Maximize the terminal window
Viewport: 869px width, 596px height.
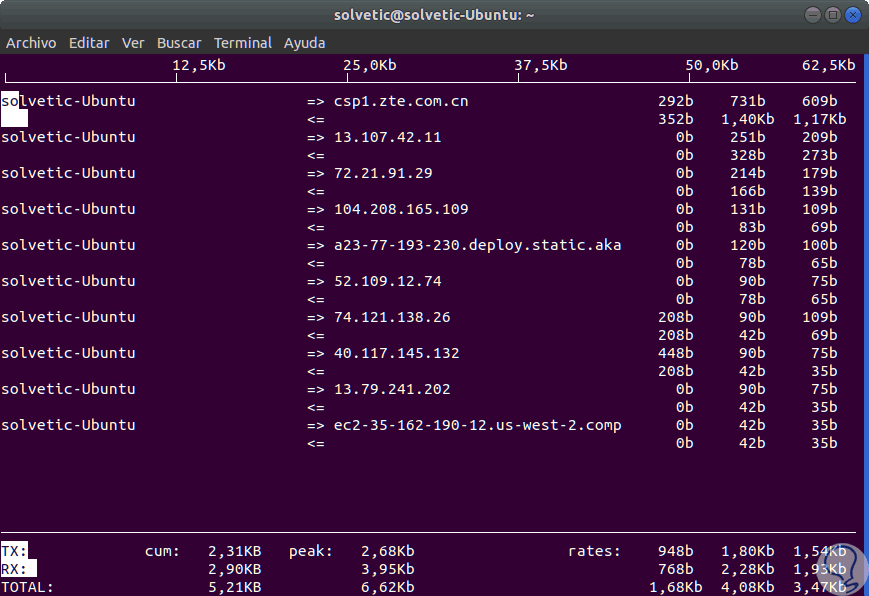point(832,15)
